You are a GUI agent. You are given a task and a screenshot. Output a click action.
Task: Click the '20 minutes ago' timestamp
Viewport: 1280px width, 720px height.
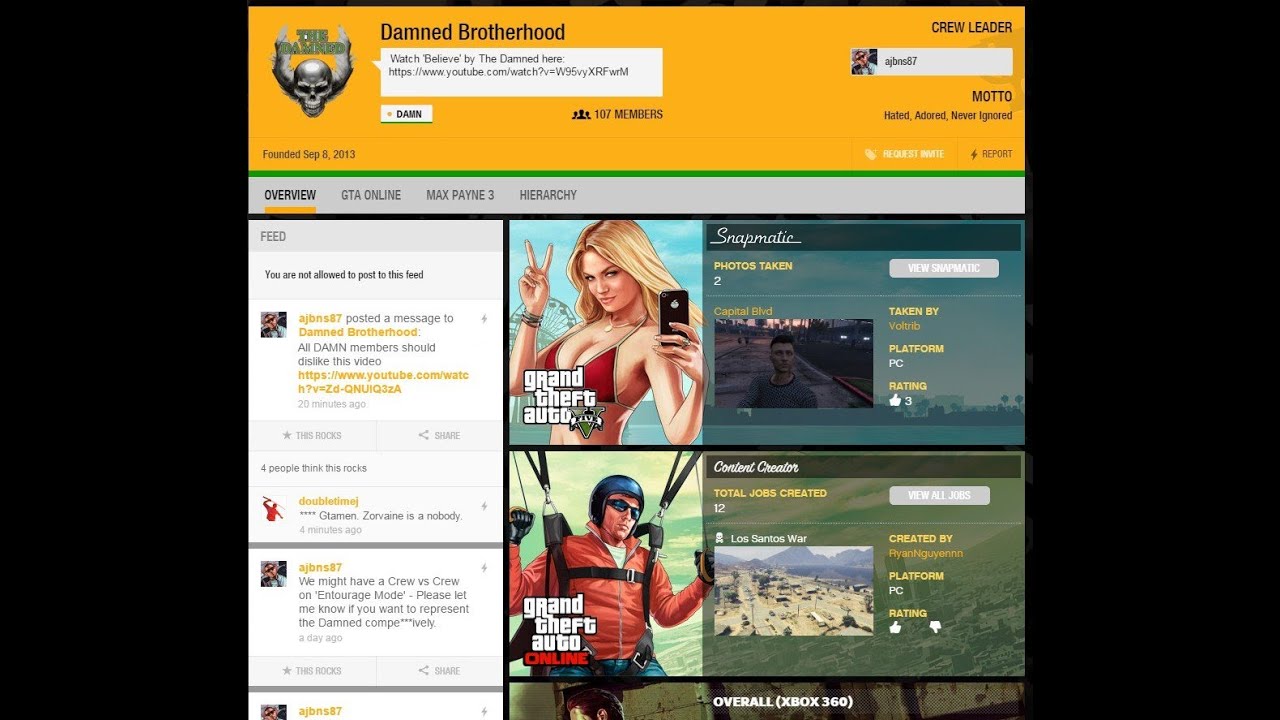(332, 404)
